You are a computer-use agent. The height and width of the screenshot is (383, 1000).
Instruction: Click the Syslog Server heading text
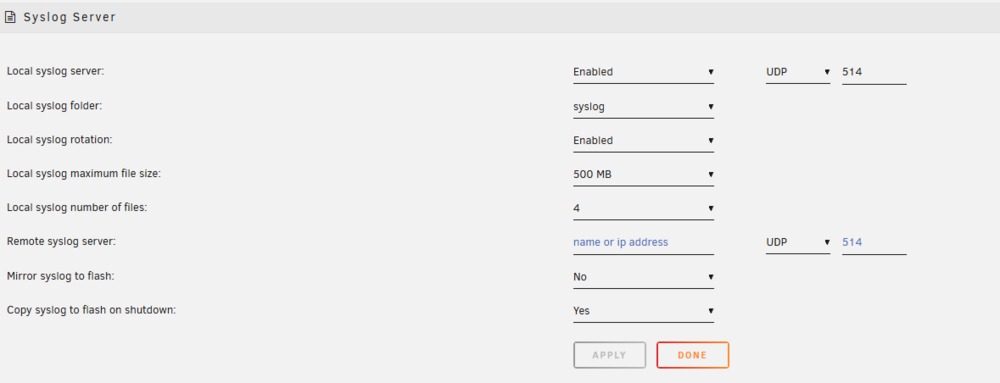70,17
